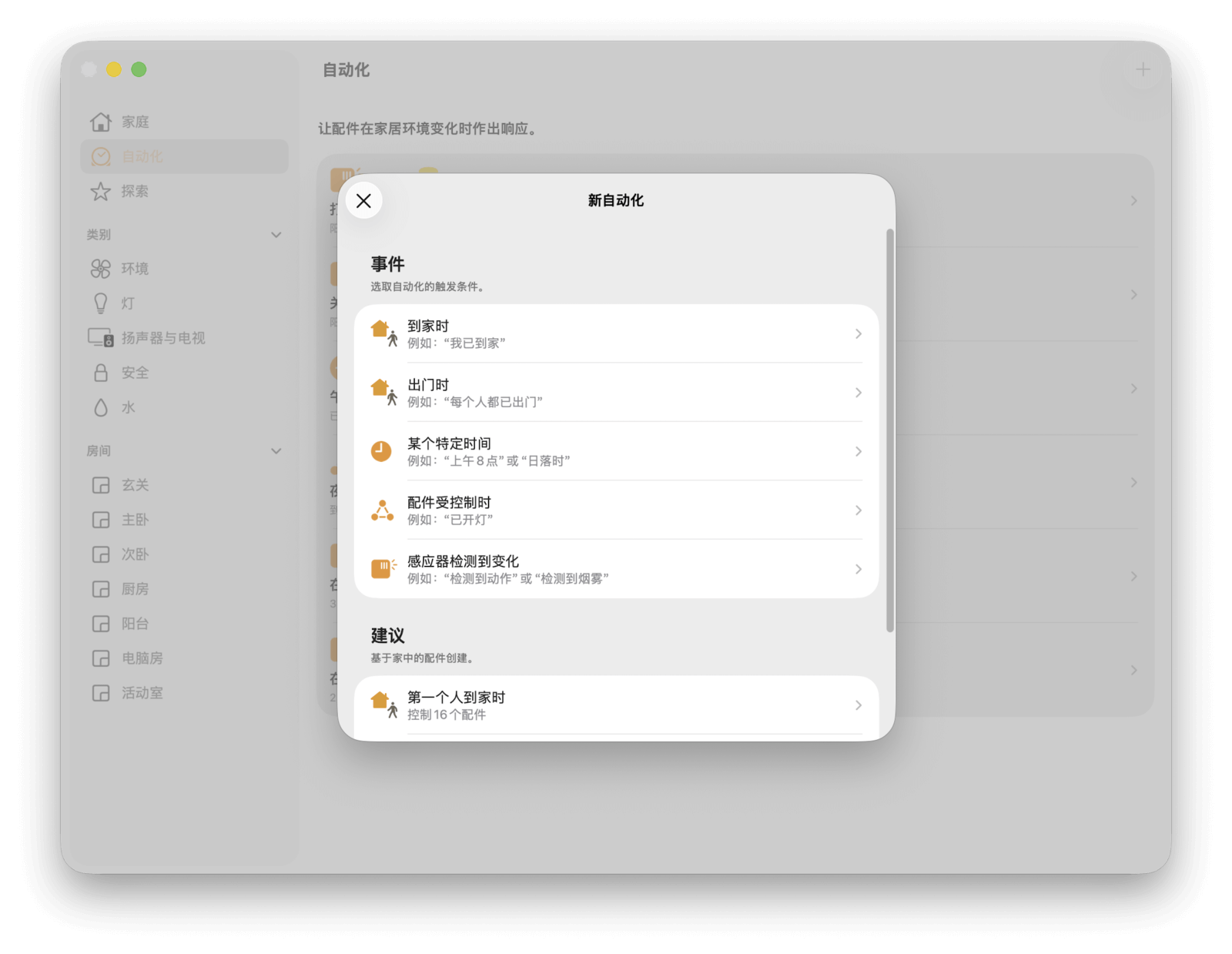
Task: Click the lock icon beside 安全
Action: (101, 373)
